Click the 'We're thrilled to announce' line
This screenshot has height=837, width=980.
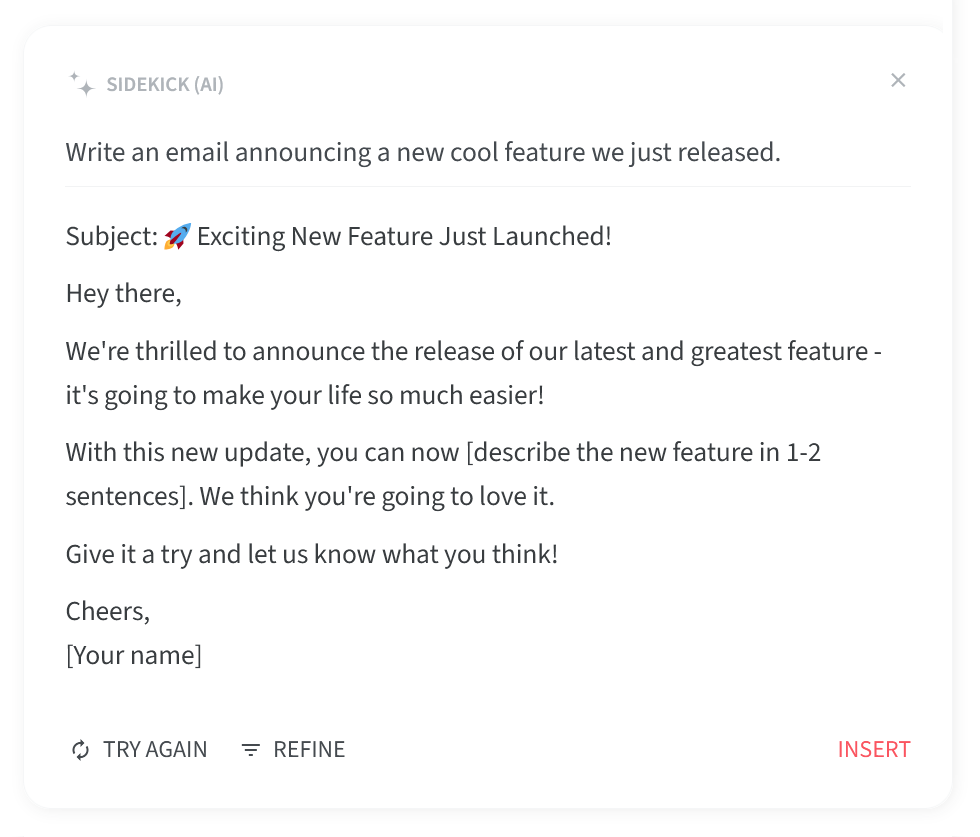tap(474, 351)
